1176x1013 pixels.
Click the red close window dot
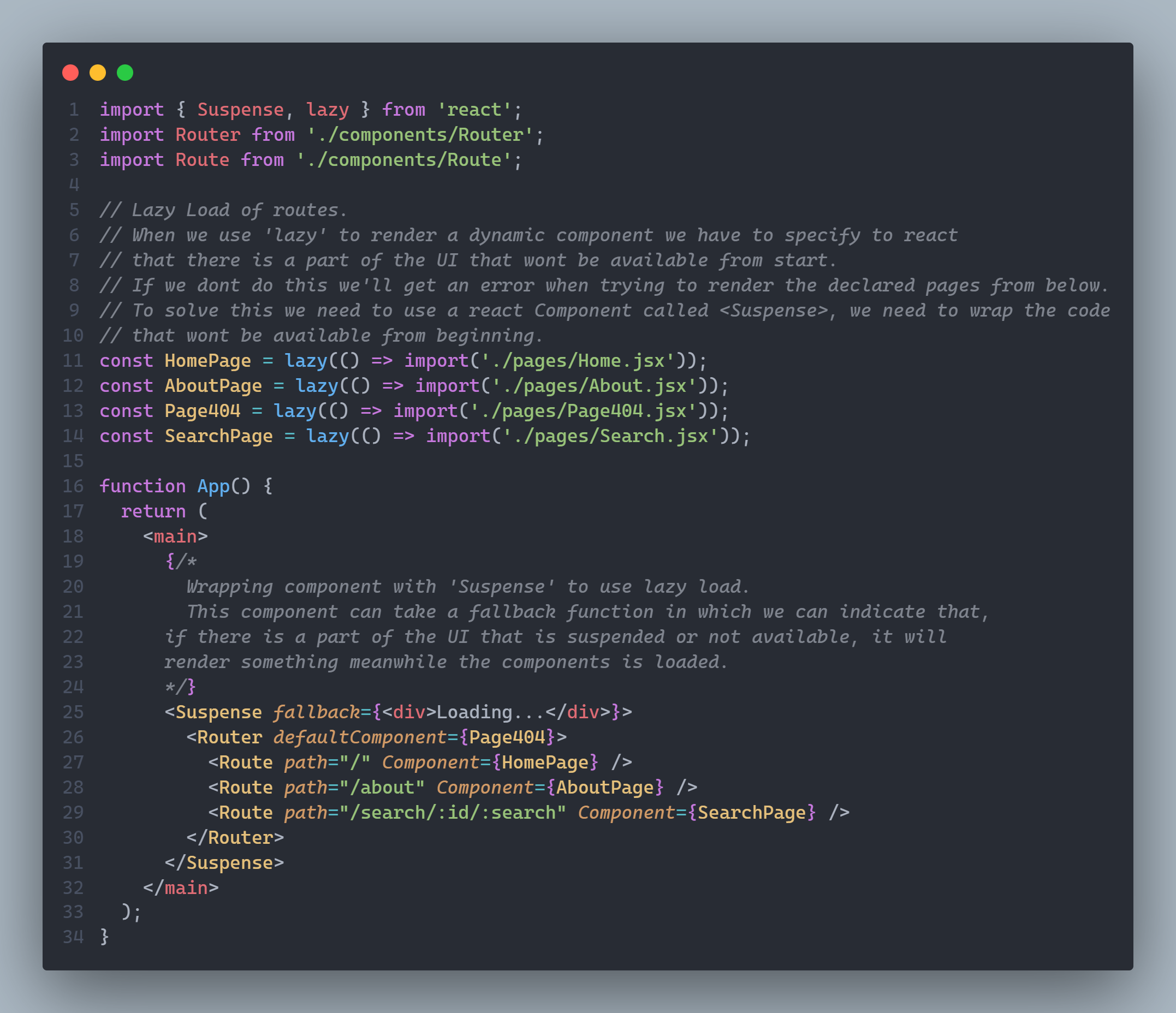pyautogui.click(x=70, y=73)
